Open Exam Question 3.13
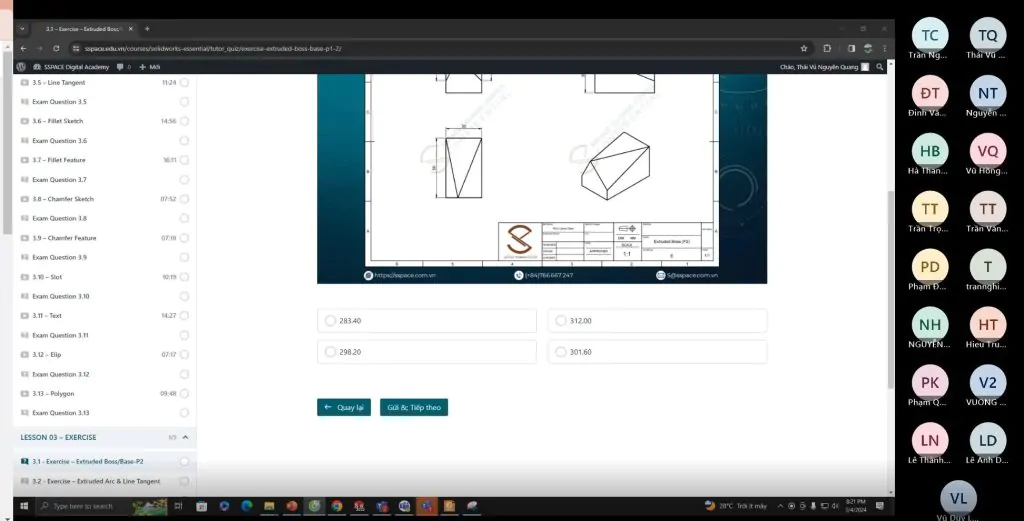This screenshot has height=521, width=1024. [x=61, y=413]
